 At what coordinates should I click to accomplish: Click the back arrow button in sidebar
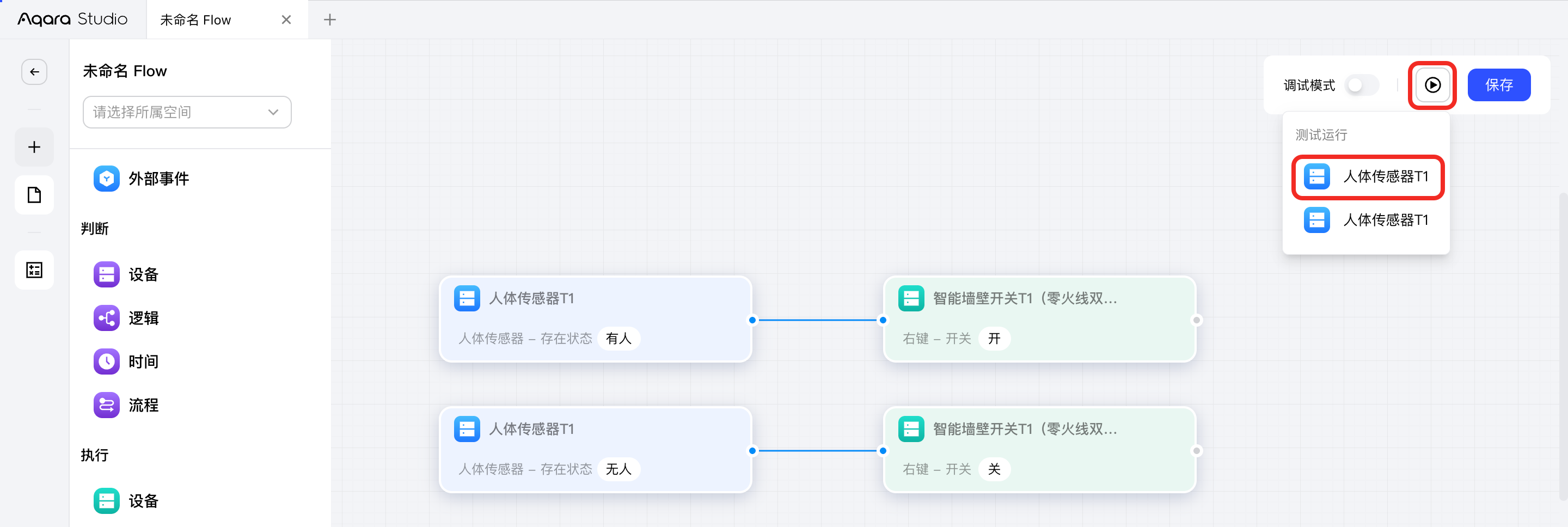coord(35,72)
